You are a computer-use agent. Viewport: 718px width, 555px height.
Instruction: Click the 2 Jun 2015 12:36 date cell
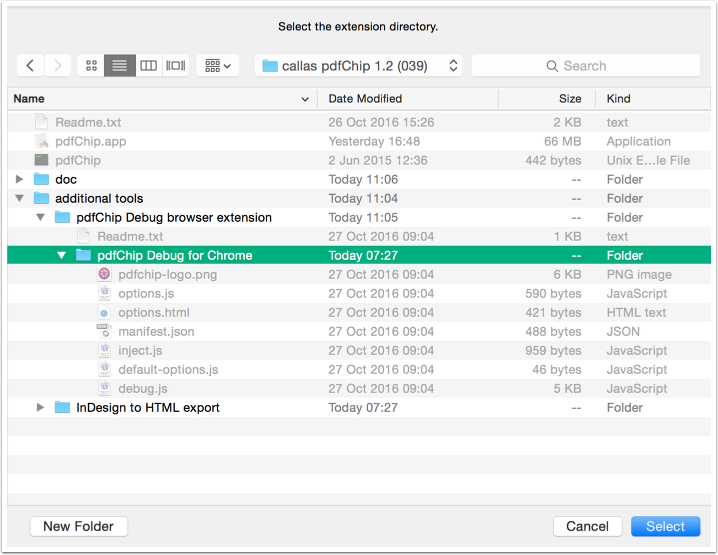378,160
